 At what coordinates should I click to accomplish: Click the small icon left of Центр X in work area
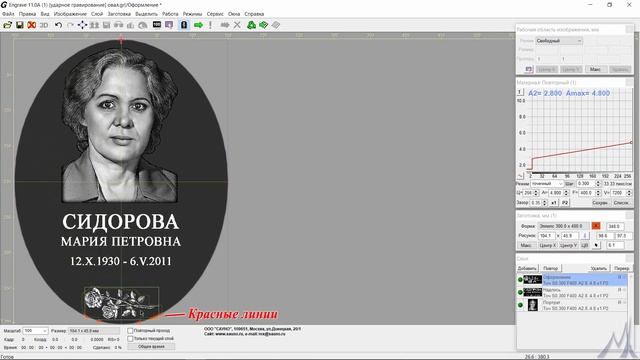point(529,69)
